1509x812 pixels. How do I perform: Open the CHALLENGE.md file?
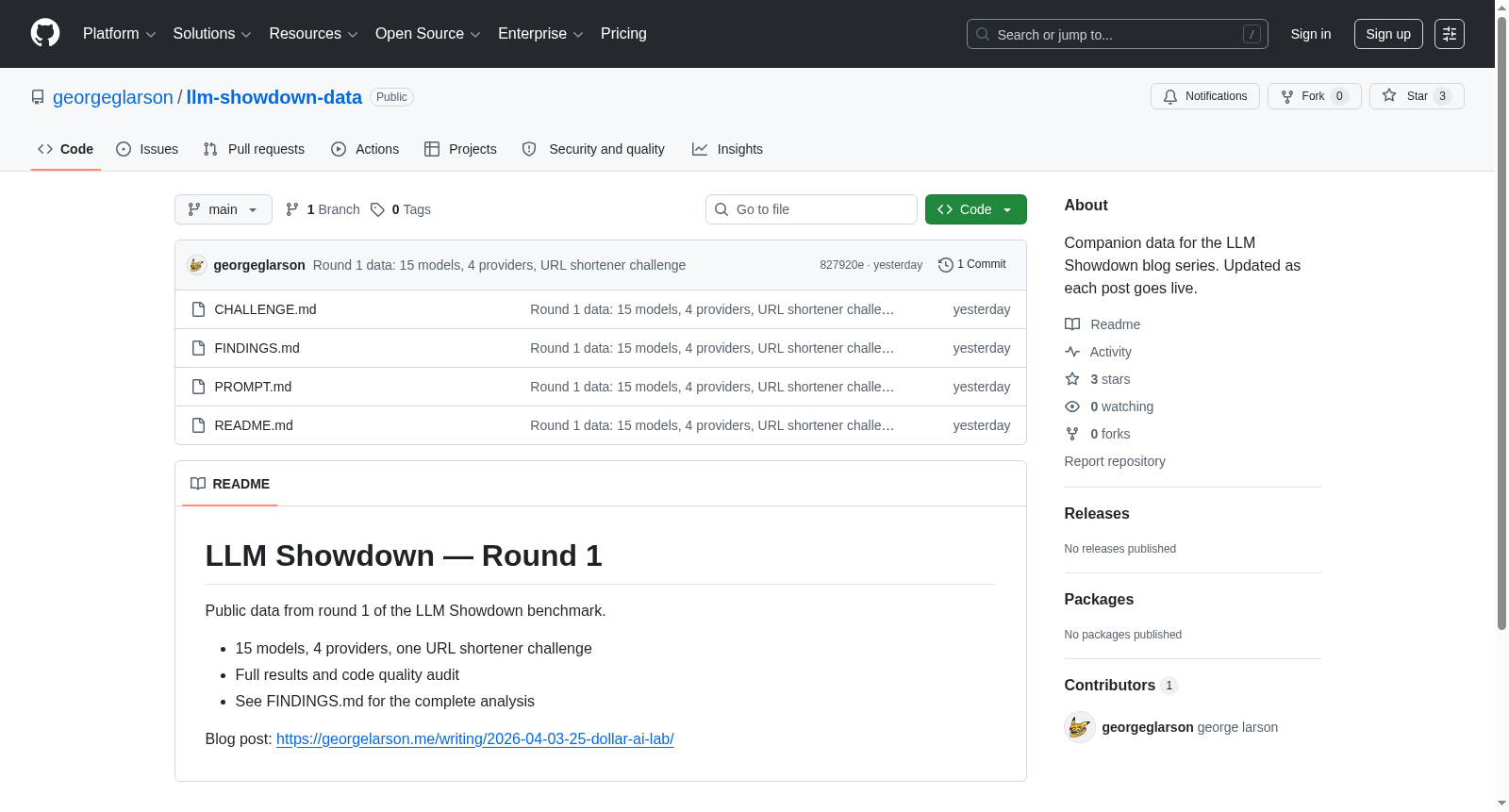click(x=266, y=309)
